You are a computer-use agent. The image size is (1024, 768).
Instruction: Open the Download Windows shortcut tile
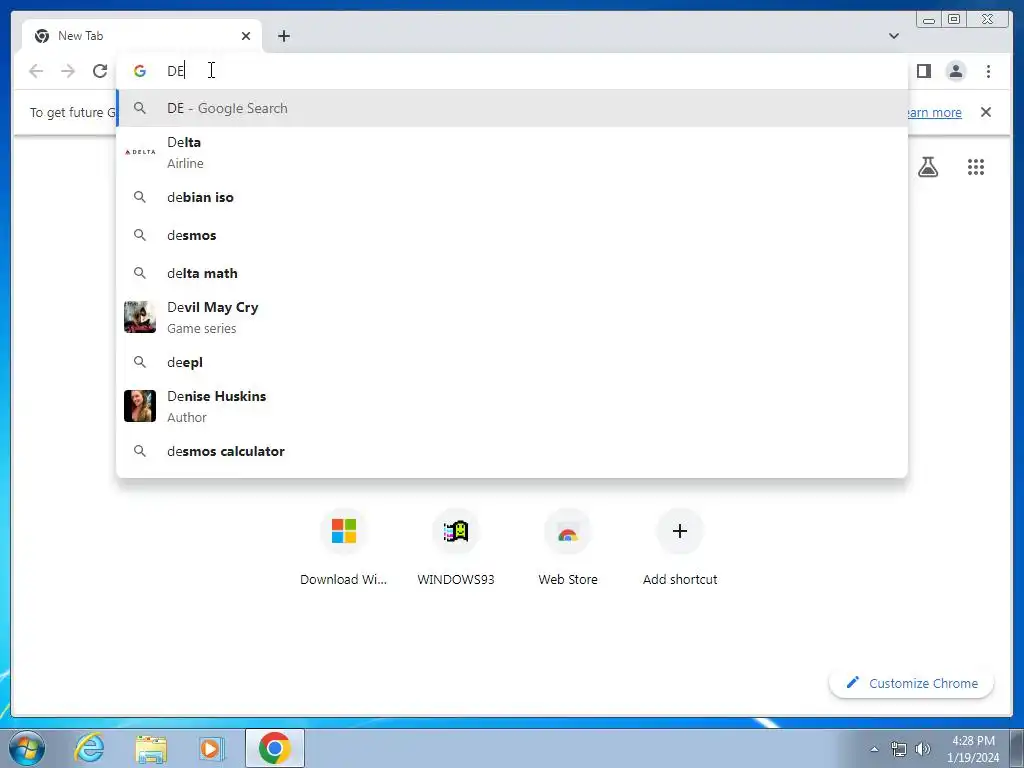coord(344,549)
